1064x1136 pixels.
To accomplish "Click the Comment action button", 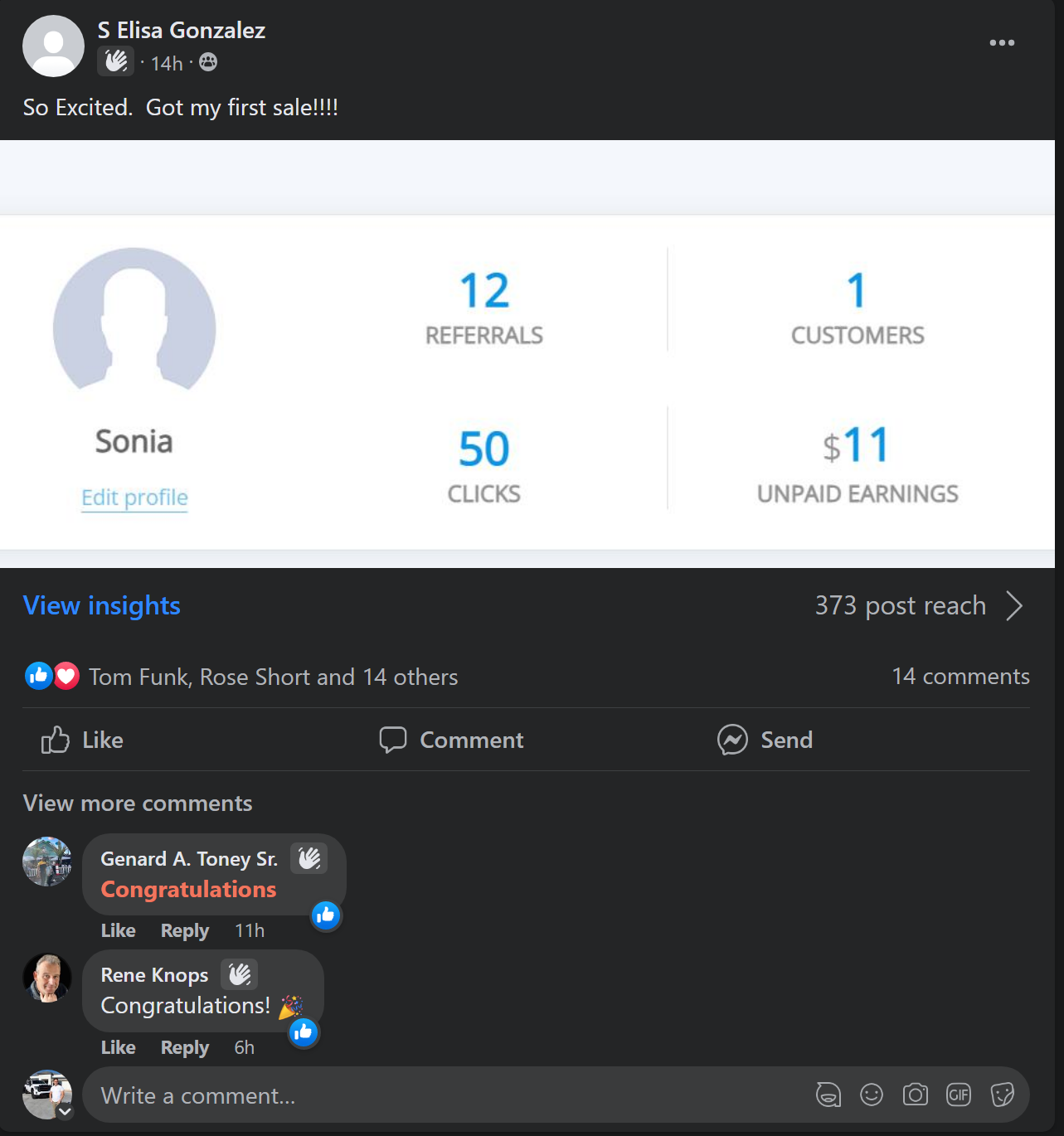I will [452, 740].
